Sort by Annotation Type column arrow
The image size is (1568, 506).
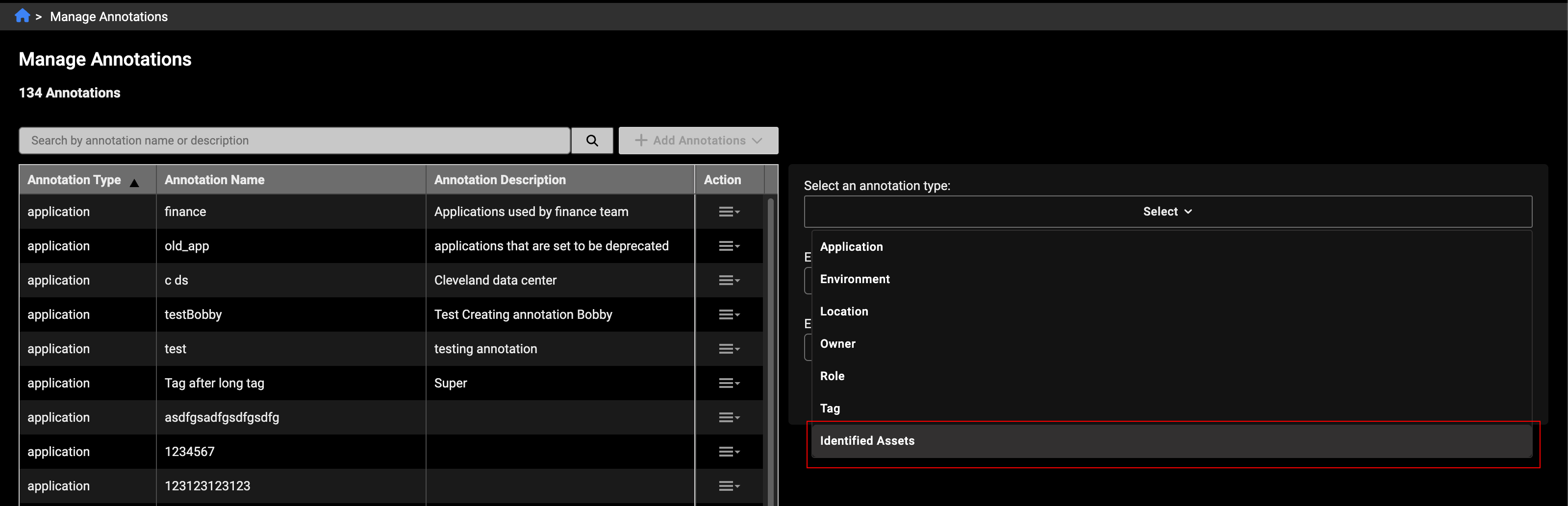(134, 183)
